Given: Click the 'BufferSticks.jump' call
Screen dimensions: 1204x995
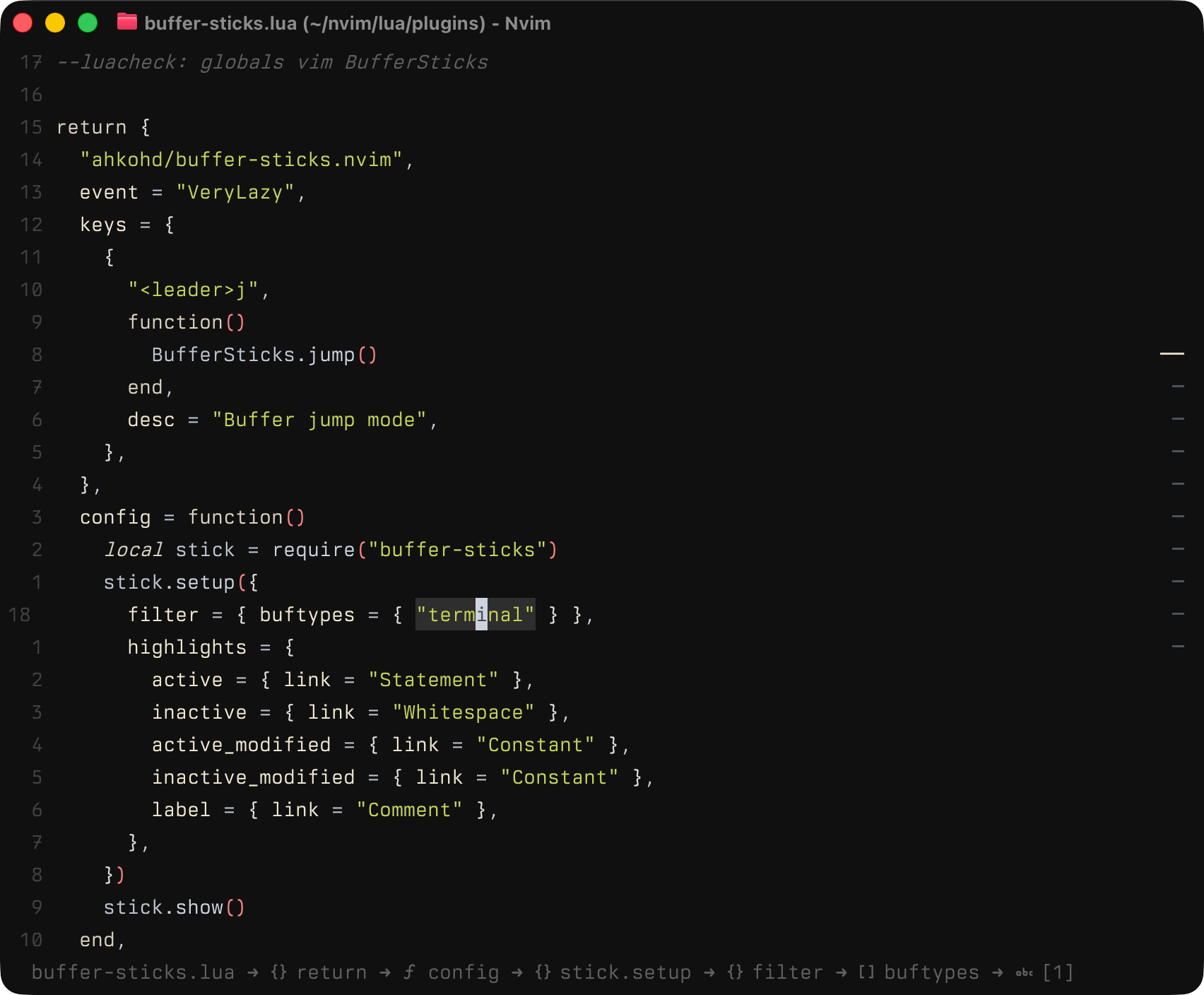Looking at the screenshot, I should pos(253,355).
